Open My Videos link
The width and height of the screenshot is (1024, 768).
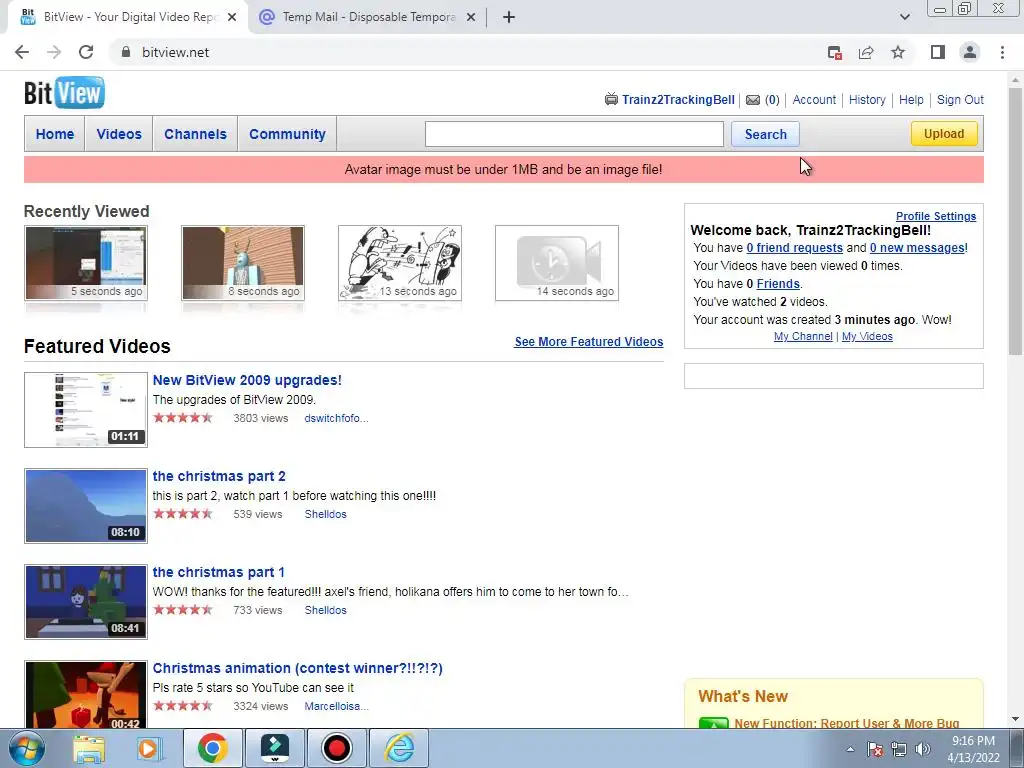(867, 336)
